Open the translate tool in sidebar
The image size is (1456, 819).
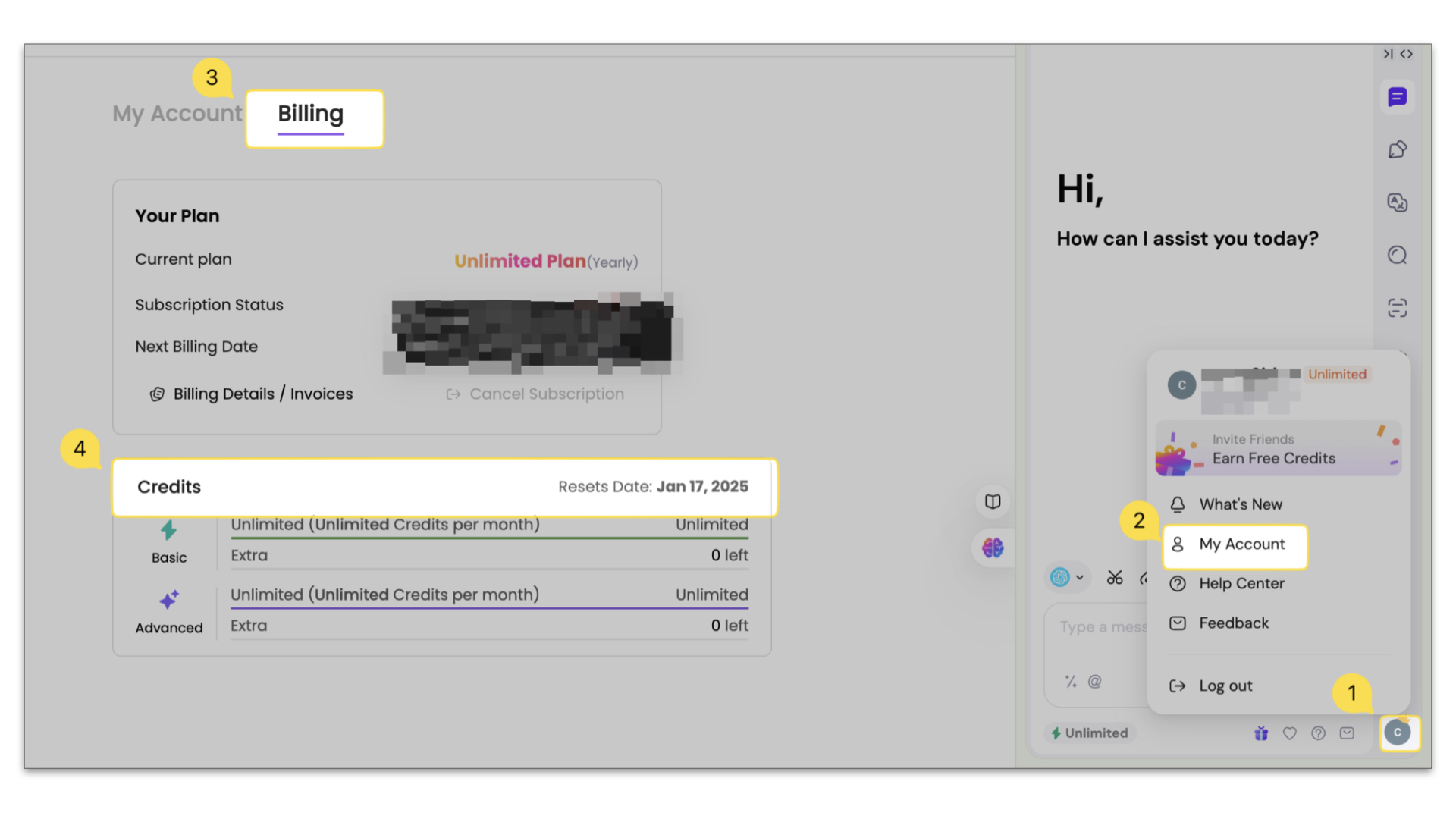pyautogui.click(x=1397, y=202)
